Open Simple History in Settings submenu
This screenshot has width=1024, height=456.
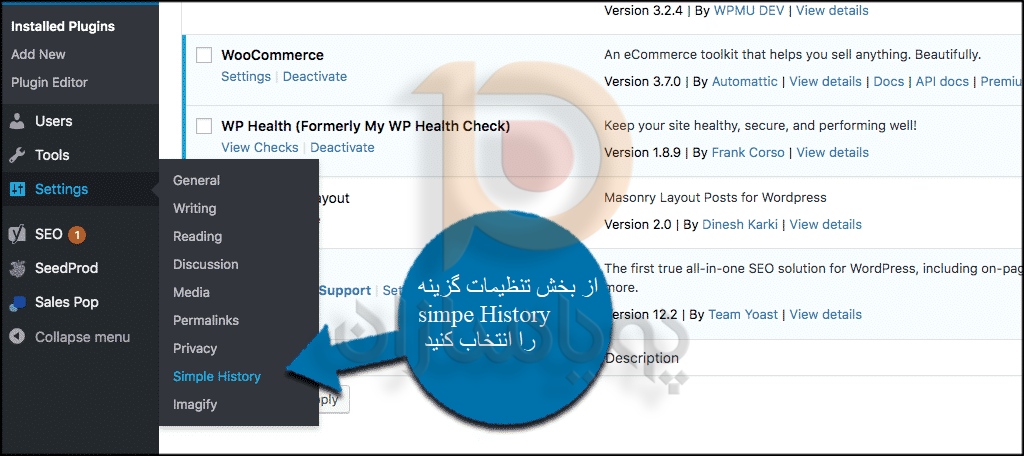[217, 376]
